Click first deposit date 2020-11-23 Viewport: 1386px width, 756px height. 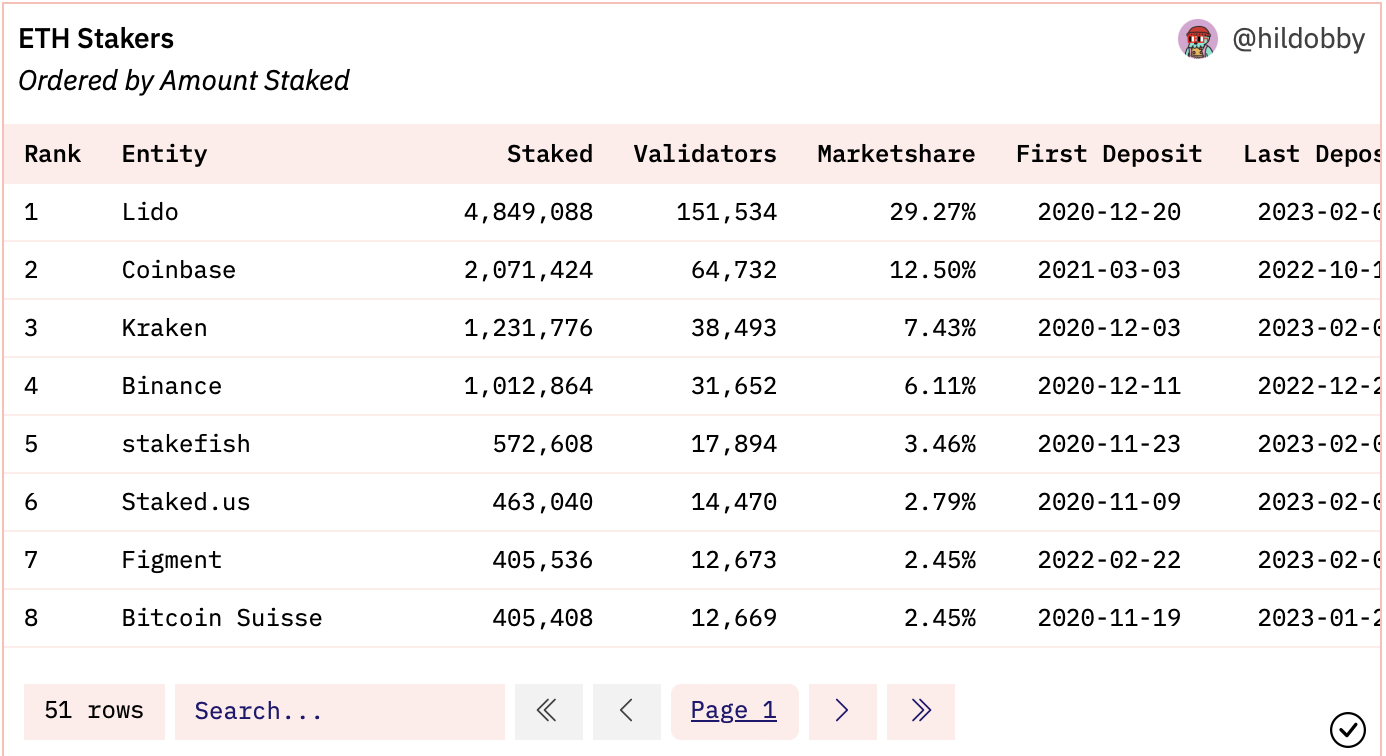click(x=1109, y=444)
